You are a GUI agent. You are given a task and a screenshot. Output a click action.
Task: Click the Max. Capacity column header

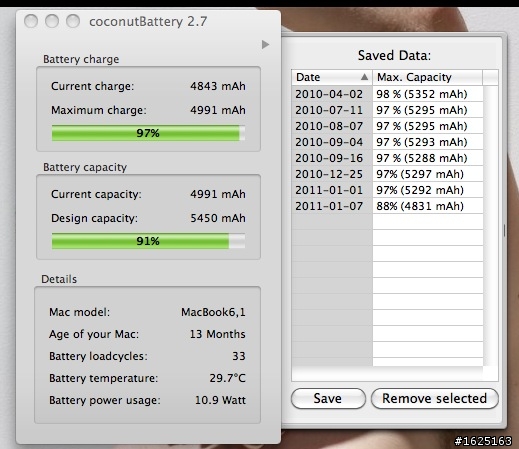tap(427, 77)
